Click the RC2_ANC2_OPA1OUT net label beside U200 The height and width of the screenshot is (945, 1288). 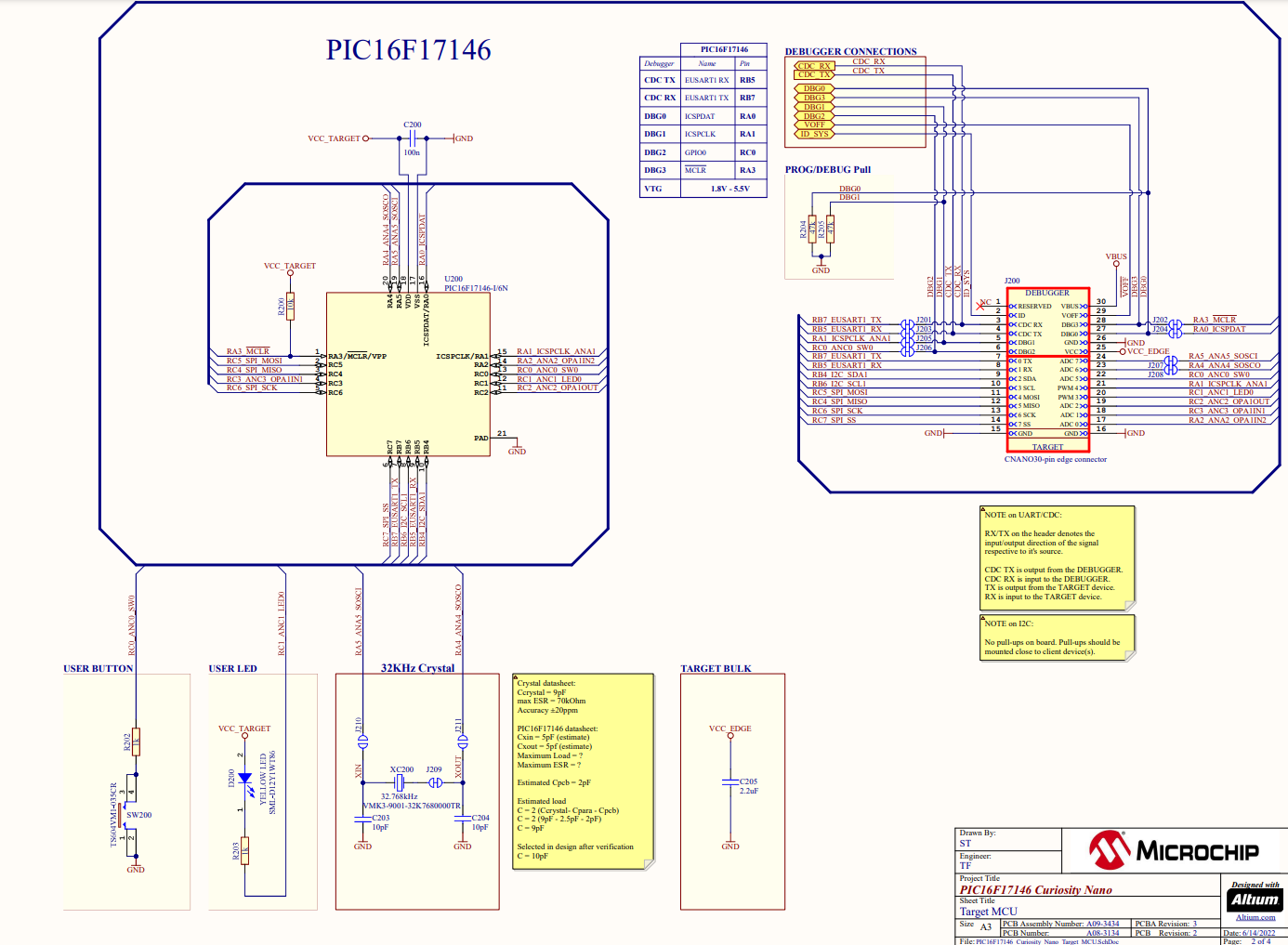point(558,387)
